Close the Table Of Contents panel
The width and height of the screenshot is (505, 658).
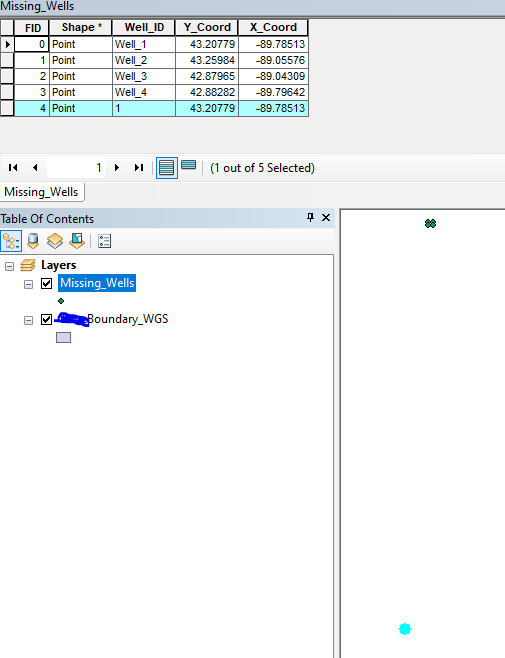[326, 217]
